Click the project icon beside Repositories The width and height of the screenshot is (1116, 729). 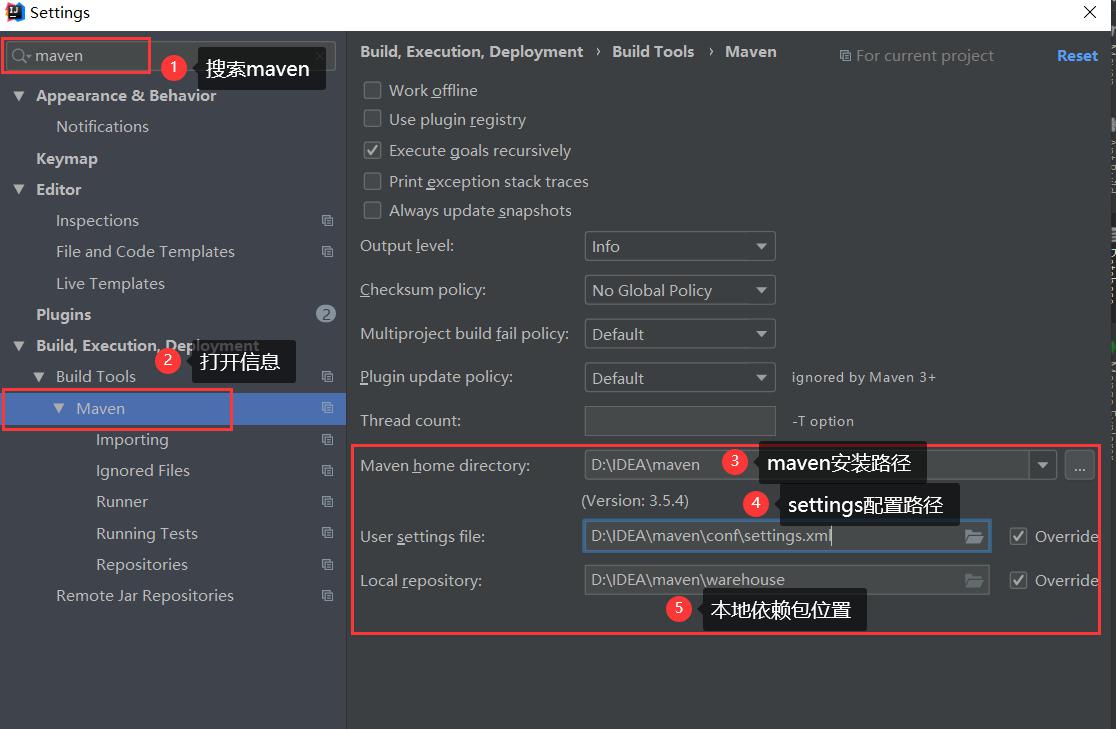click(x=327, y=565)
